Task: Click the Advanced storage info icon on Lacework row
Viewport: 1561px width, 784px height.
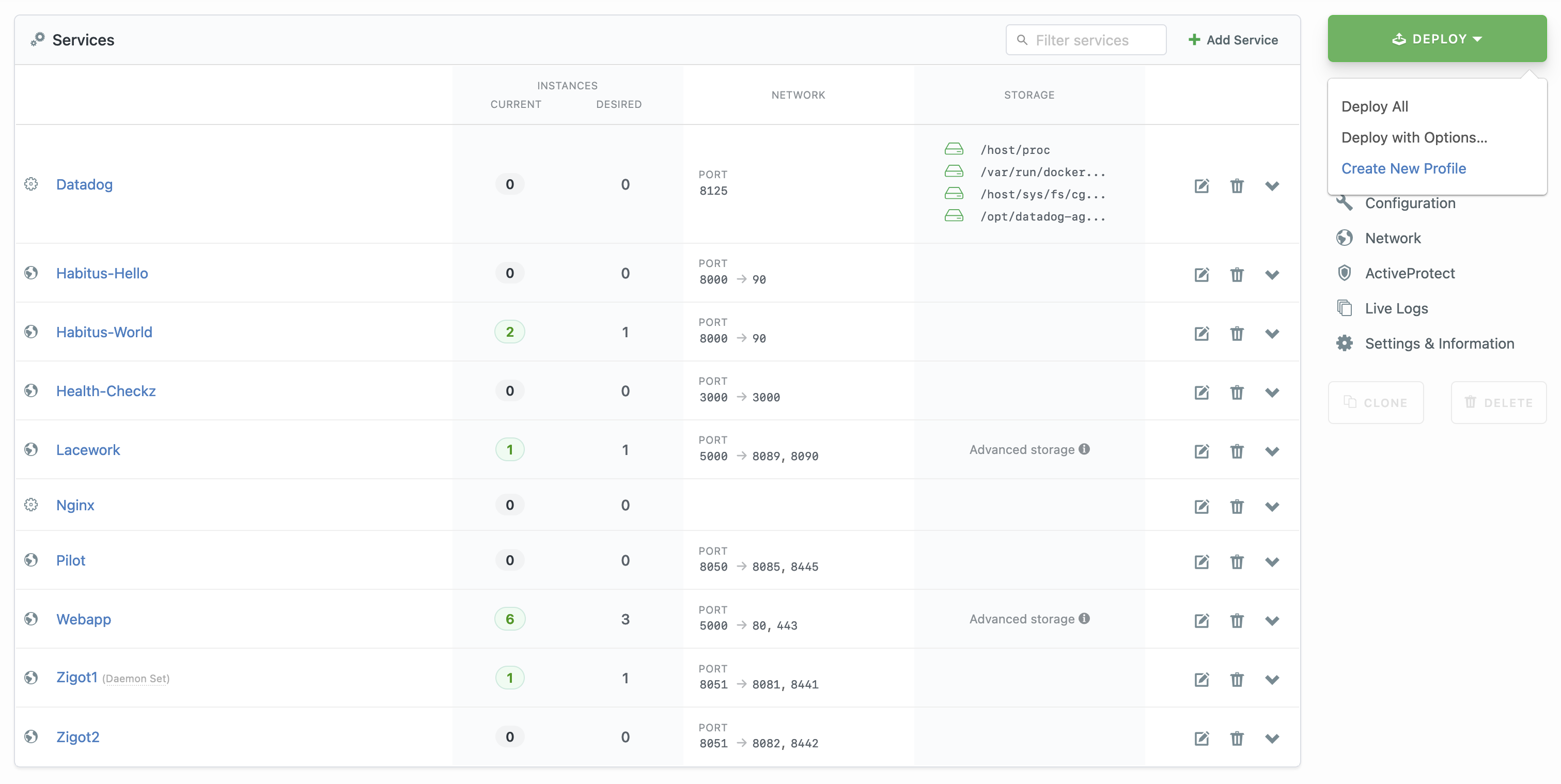Action: point(1085,449)
